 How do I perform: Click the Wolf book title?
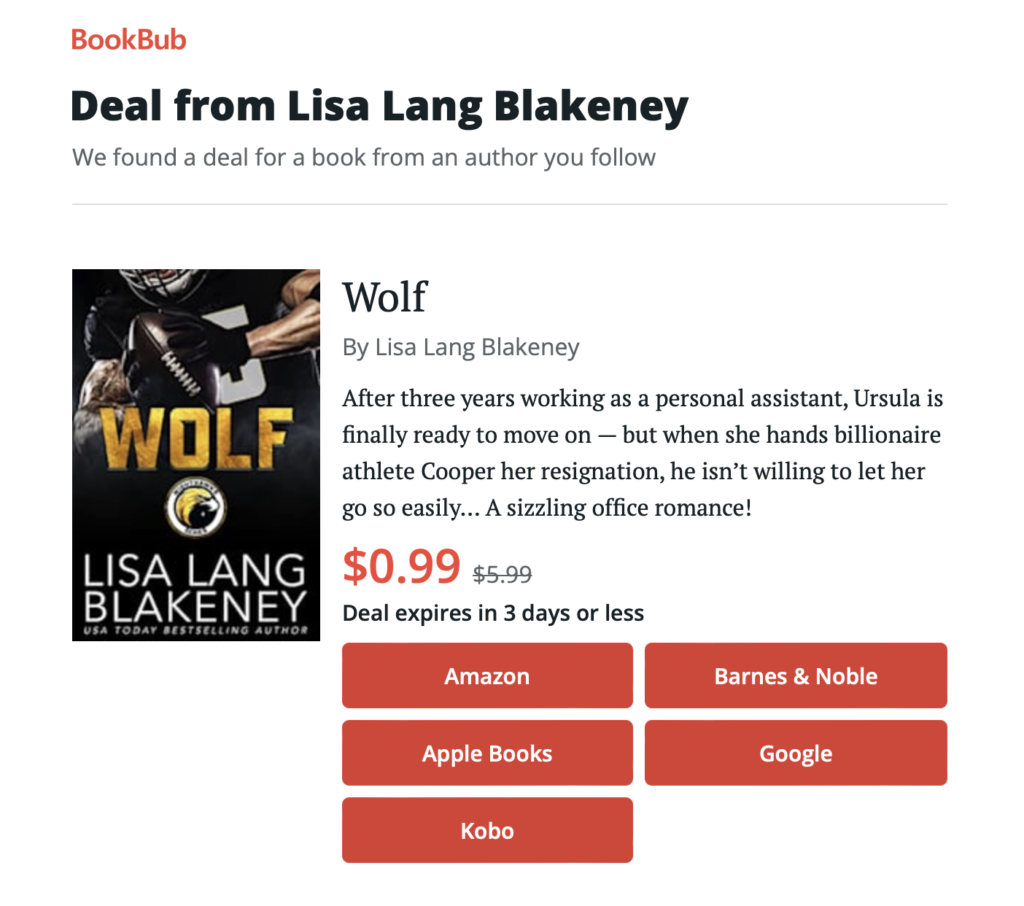pos(385,297)
